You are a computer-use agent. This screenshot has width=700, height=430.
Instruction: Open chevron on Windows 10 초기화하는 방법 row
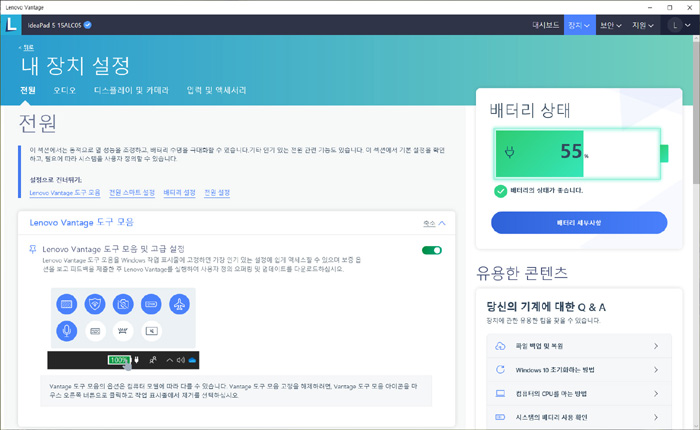click(x=656, y=370)
